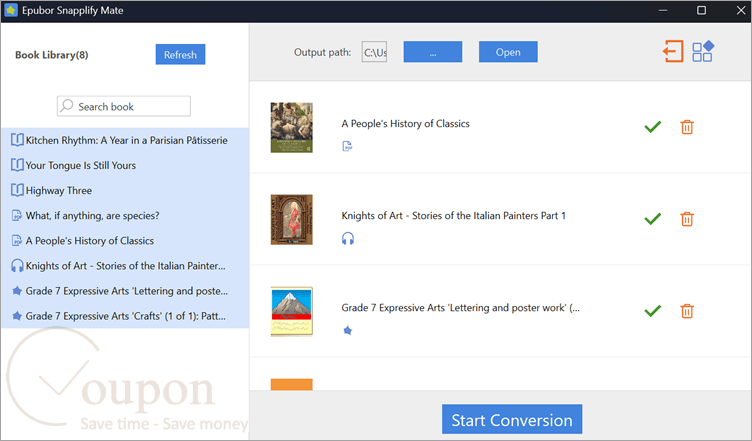Viewport: 752px width, 441px height.
Task: Click the Output path: label
Action: (322, 52)
